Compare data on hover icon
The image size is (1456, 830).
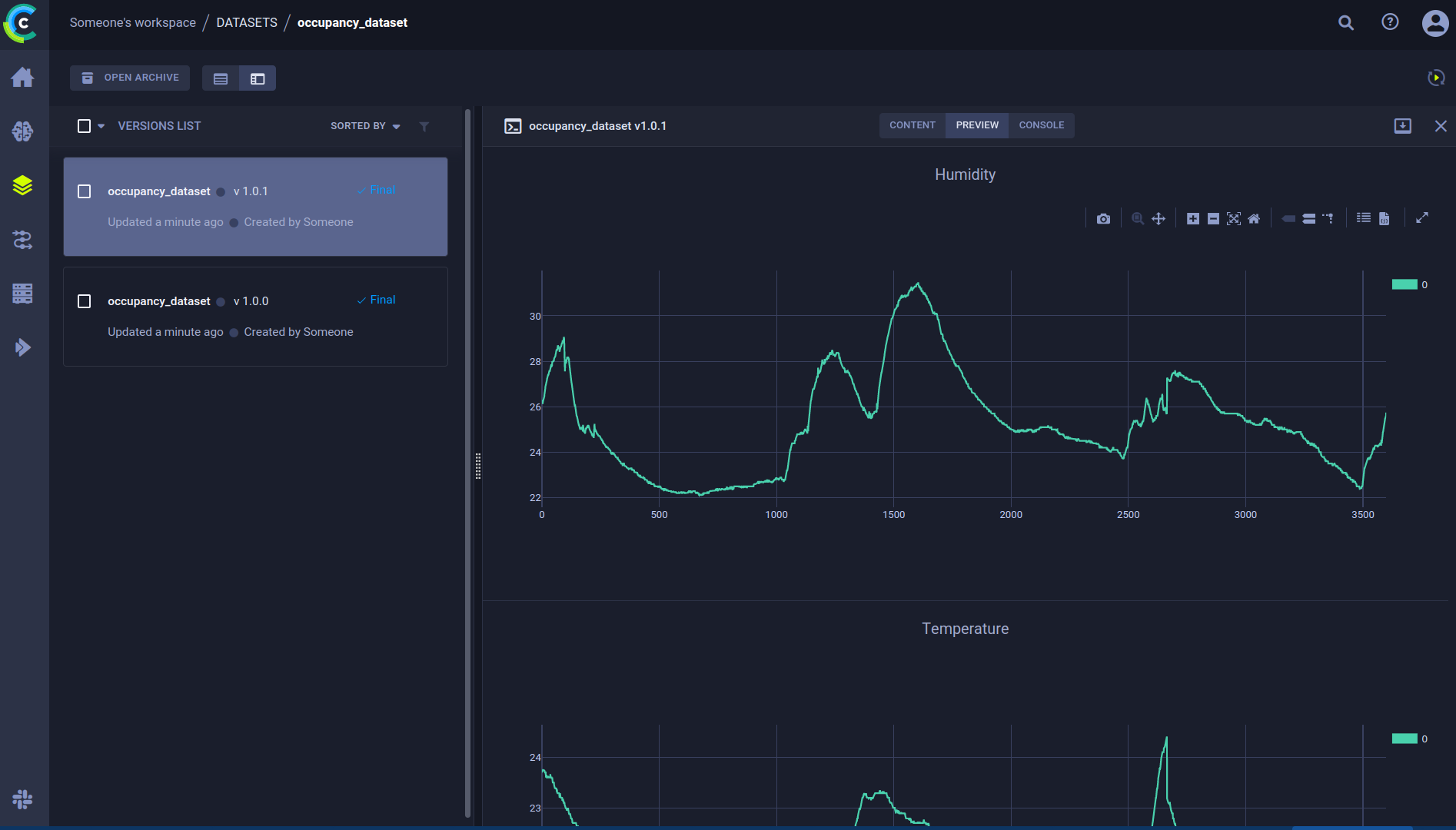pyautogui.click(x=1308, y=219)
